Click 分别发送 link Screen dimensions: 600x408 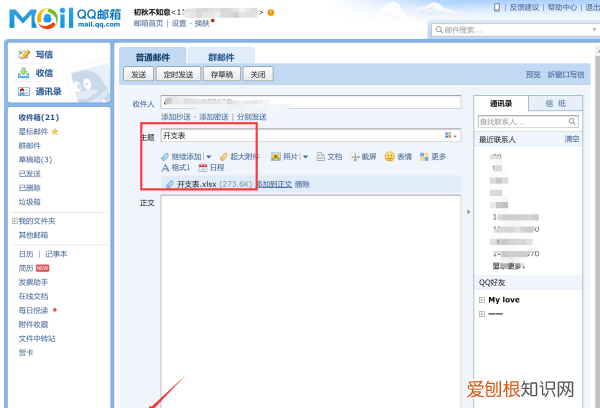[251, 117]
